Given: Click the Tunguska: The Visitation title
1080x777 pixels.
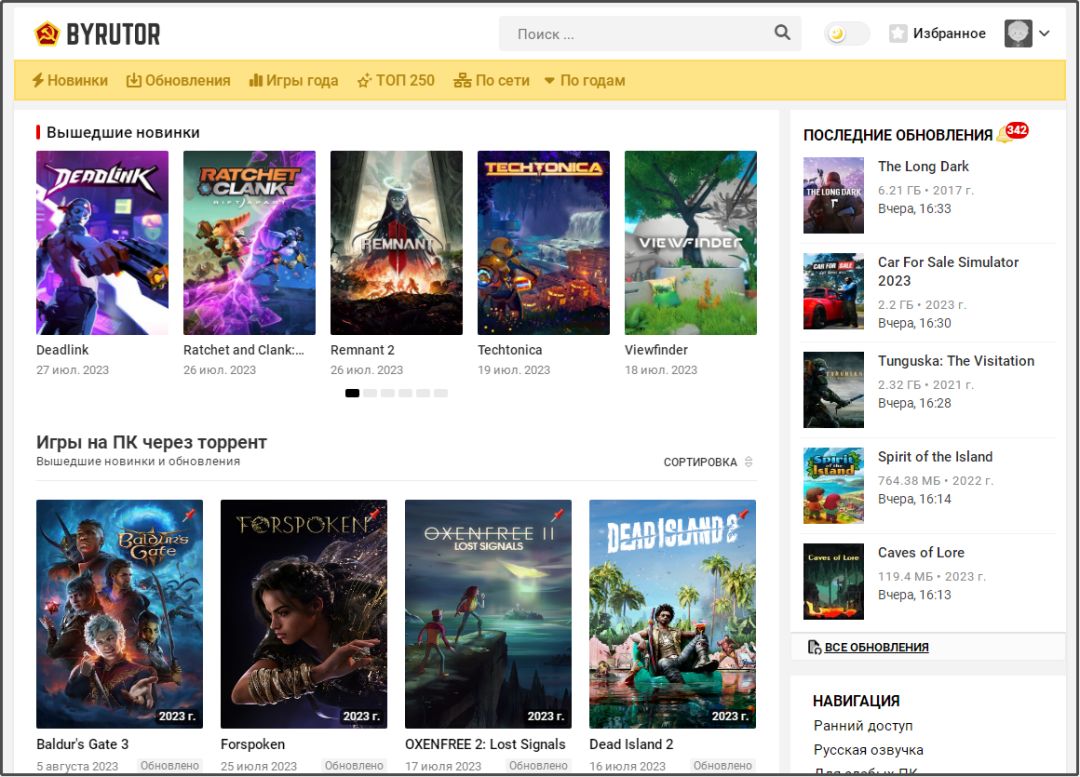Looking at the screenshot, I should click(956, 361).
